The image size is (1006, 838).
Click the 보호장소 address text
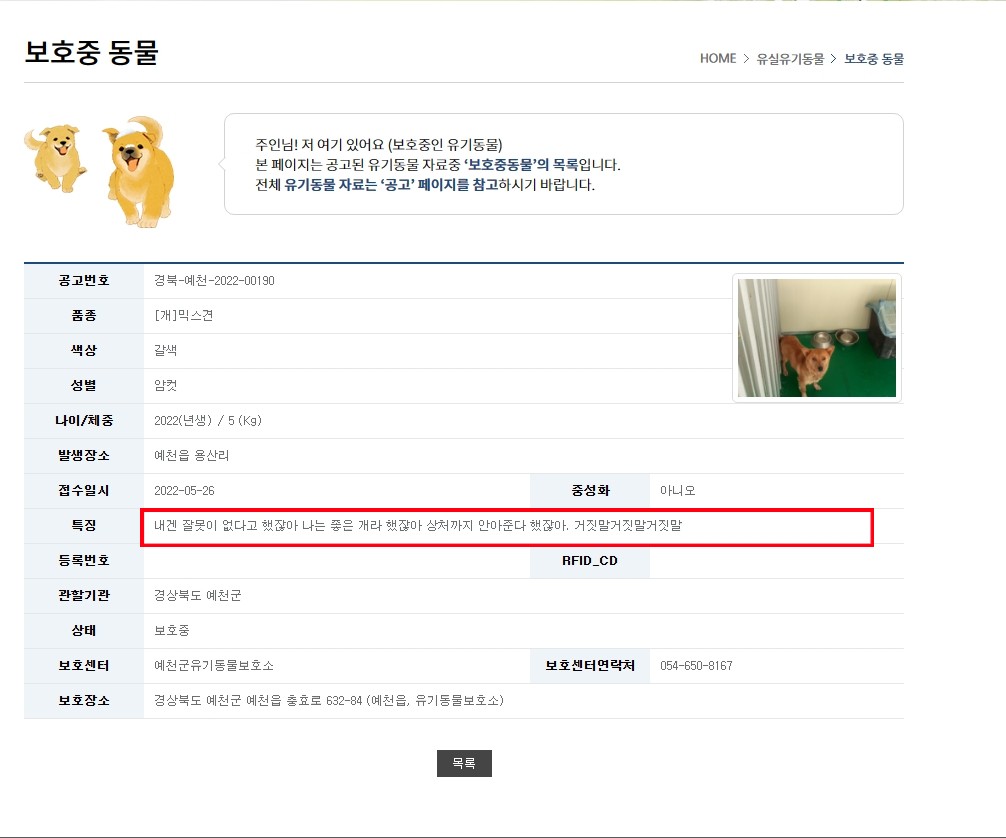point(328,700)
